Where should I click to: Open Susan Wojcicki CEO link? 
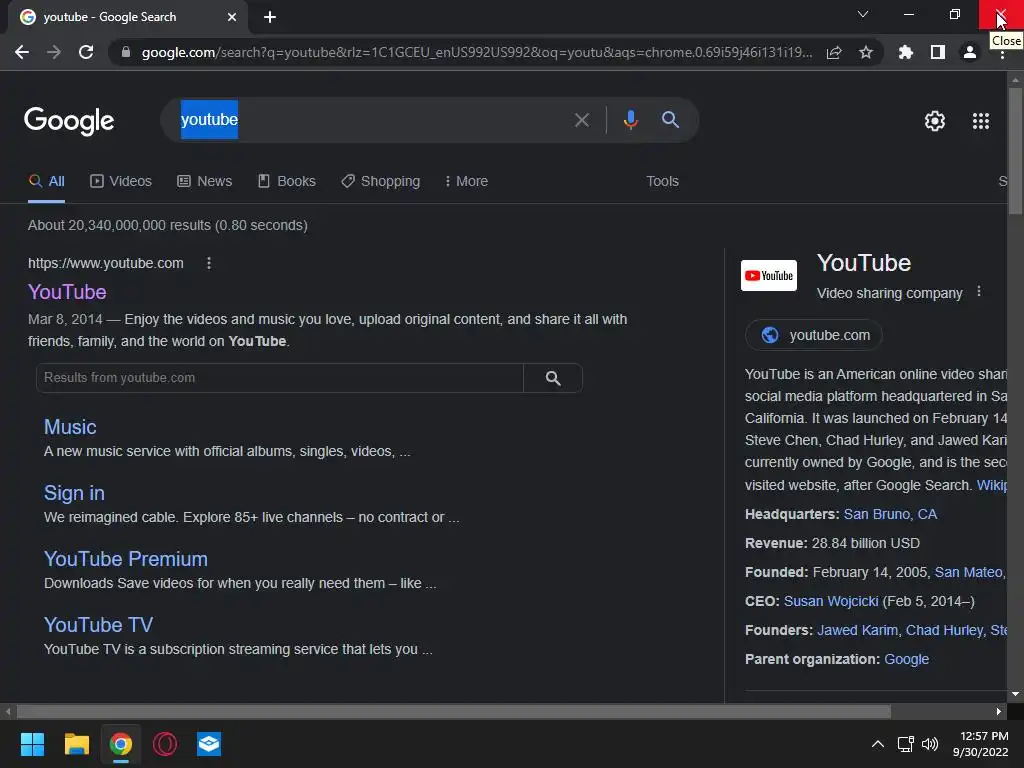pos(831,601)
